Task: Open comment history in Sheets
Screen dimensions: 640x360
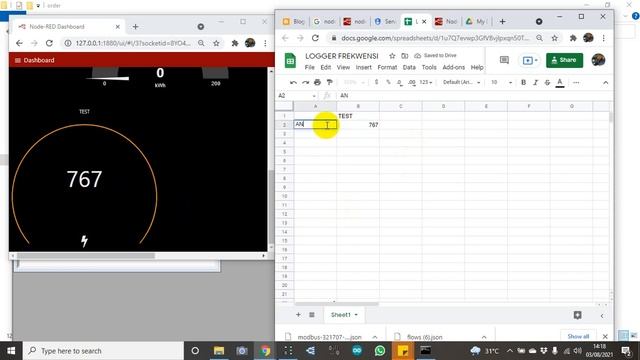Action: click(x=504, y=60)
